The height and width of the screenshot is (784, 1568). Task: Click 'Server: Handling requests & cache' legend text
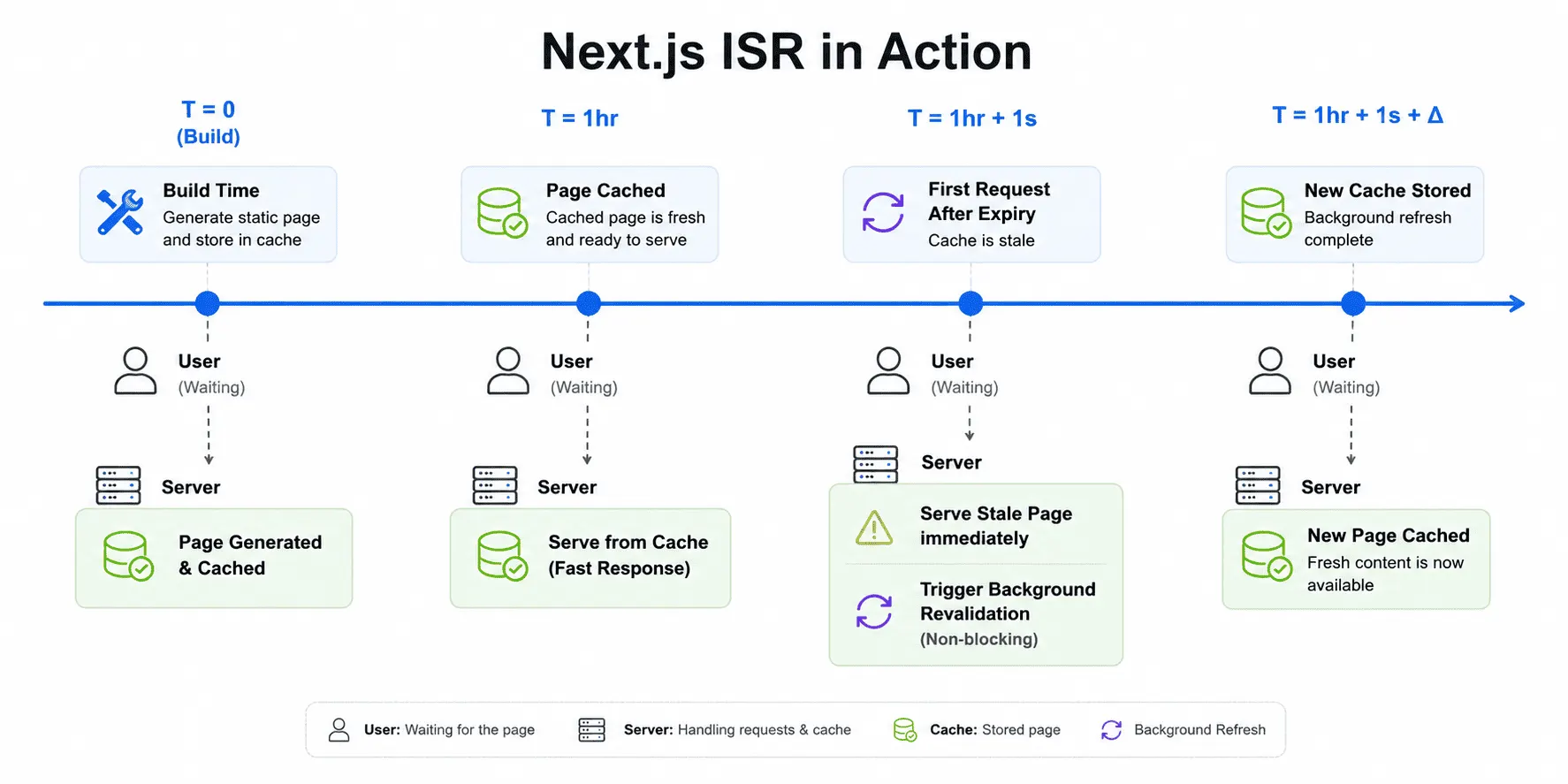coord(737,730)
